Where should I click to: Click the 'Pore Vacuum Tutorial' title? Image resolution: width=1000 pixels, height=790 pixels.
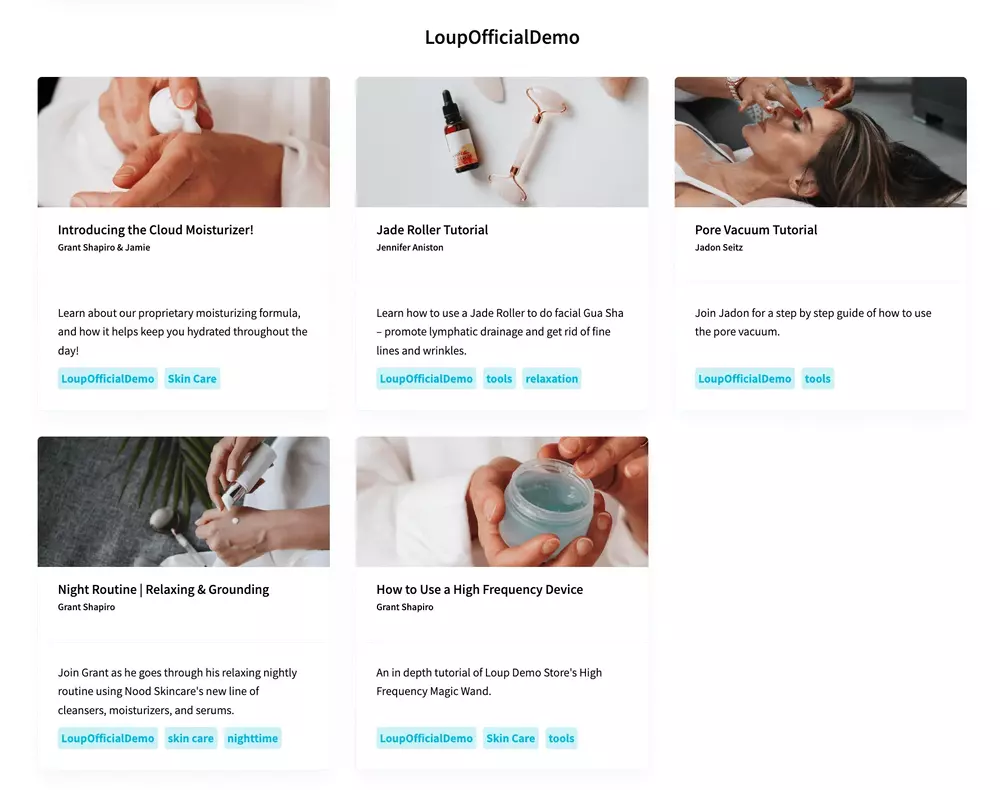(756, 230)
